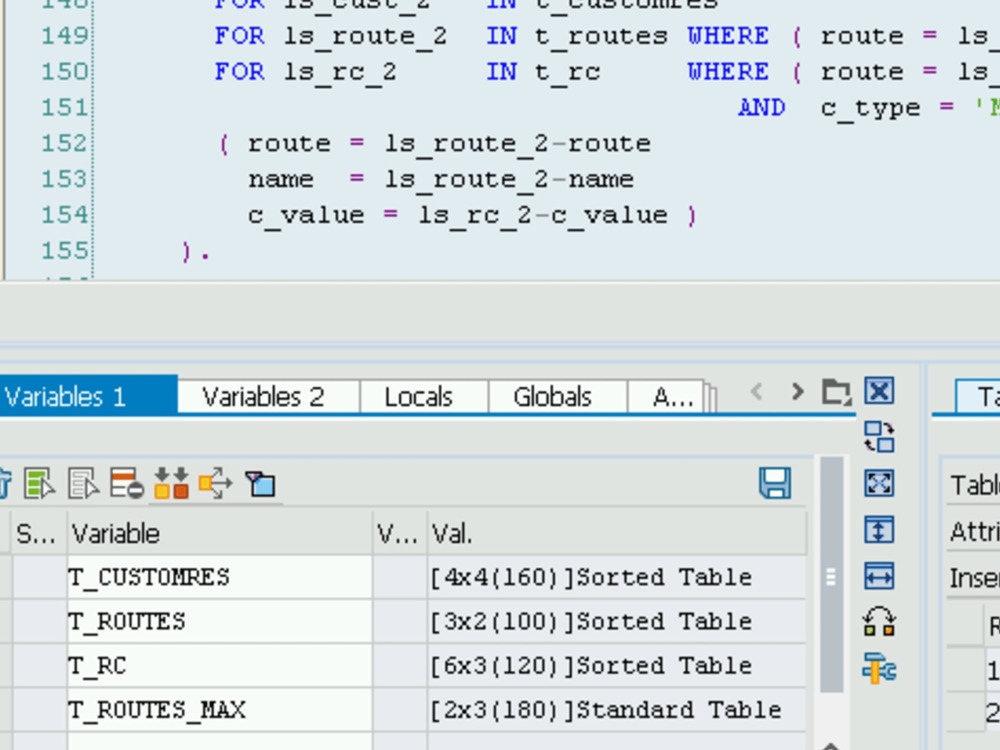
Task: Select the Locals tab
Action: tap(424, 397)
